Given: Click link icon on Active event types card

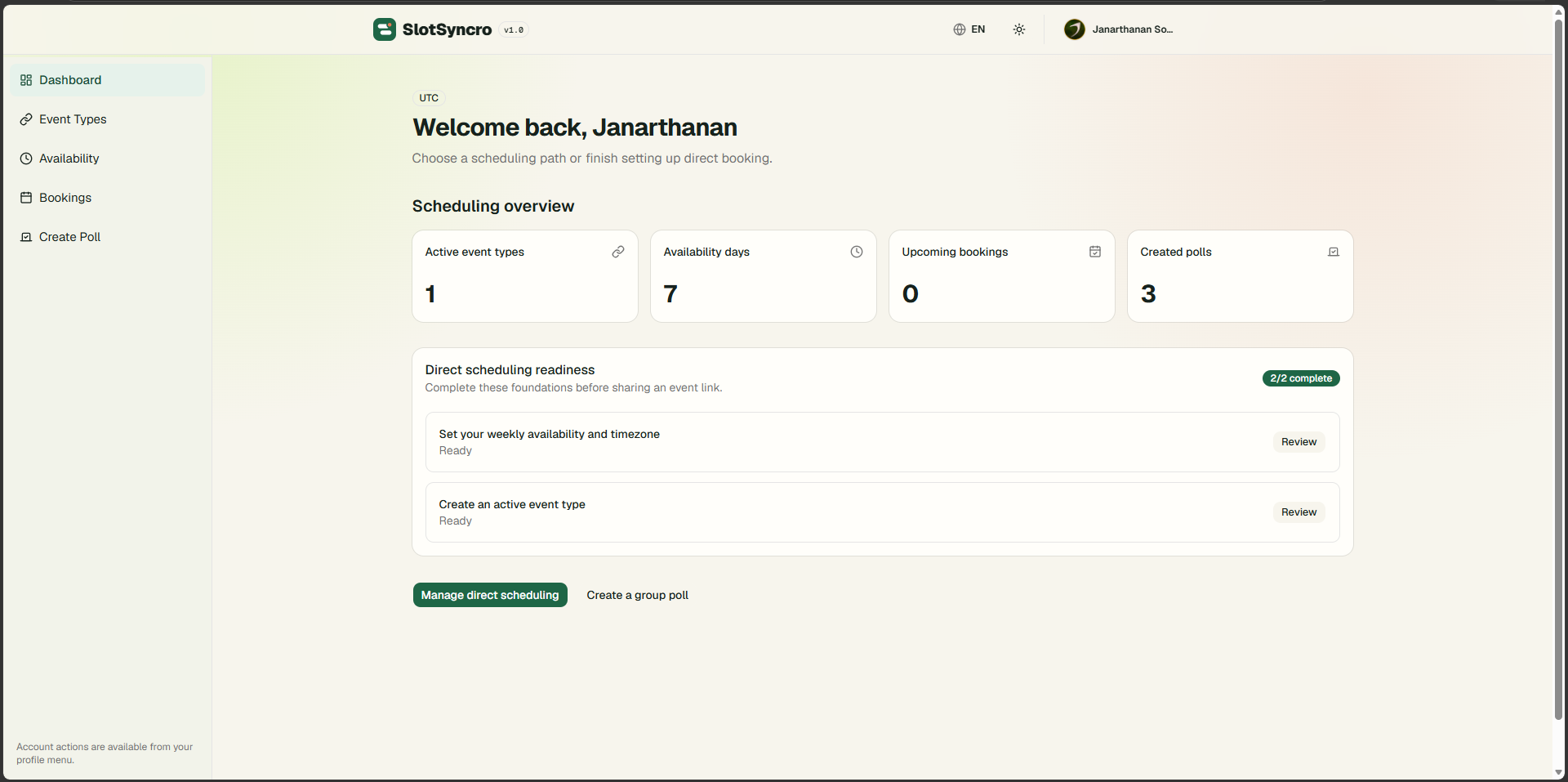Looking at the screenshot, I should click(x=618, y=252).
